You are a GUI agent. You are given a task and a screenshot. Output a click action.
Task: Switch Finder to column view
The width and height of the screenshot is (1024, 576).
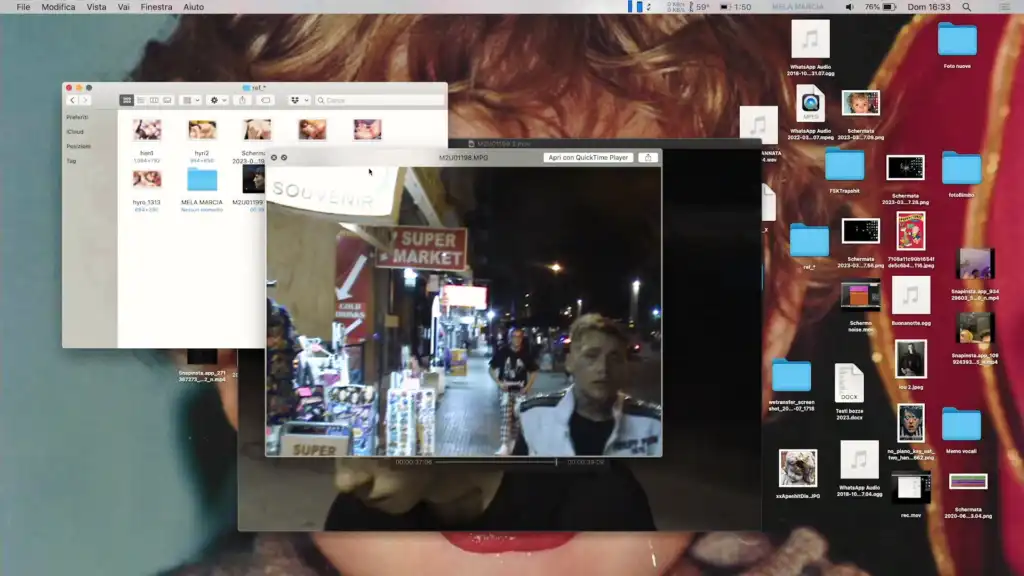pyautogui.click(x=154, y=101)
